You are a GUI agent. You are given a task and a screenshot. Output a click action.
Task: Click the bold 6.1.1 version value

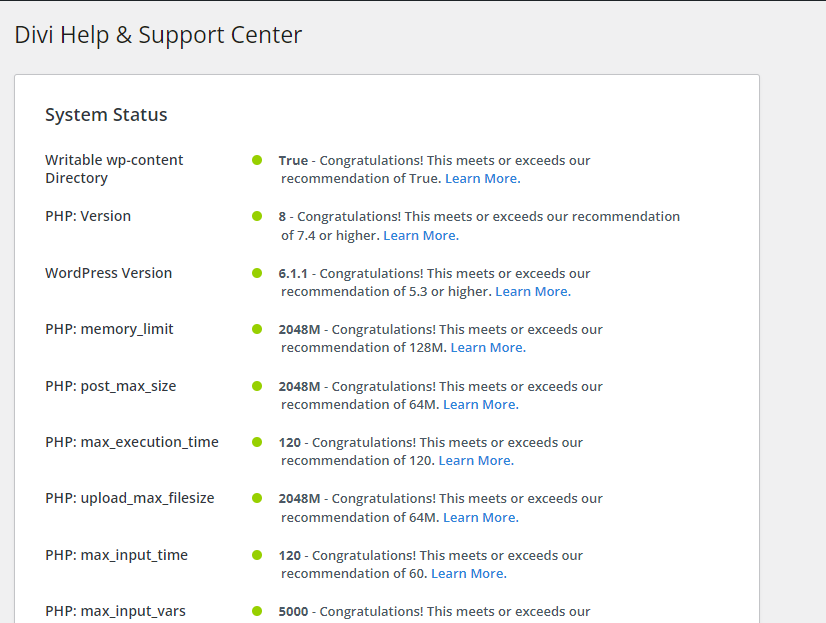[293, 274]
